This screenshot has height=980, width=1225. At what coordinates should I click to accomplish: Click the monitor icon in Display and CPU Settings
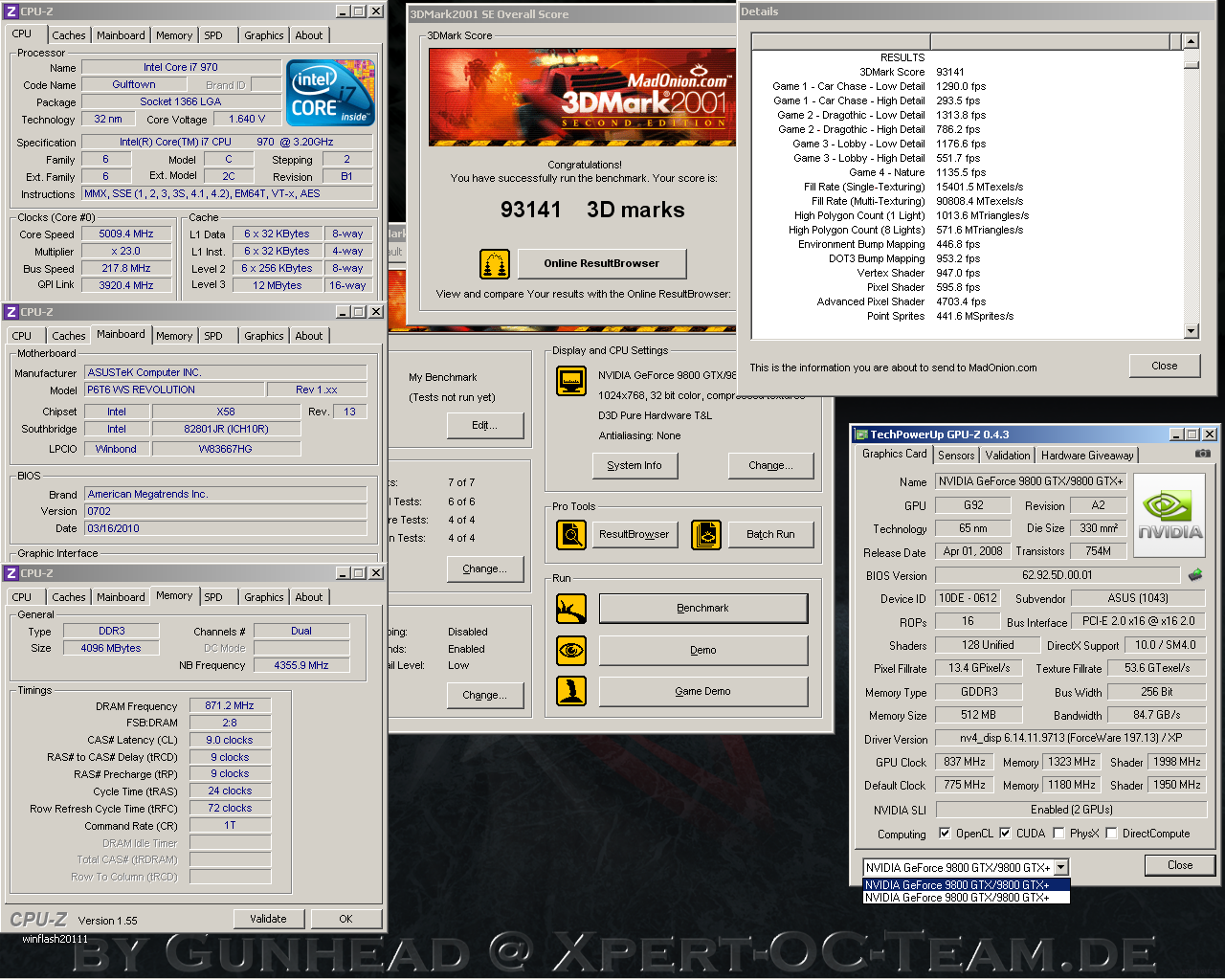[571, 381]
